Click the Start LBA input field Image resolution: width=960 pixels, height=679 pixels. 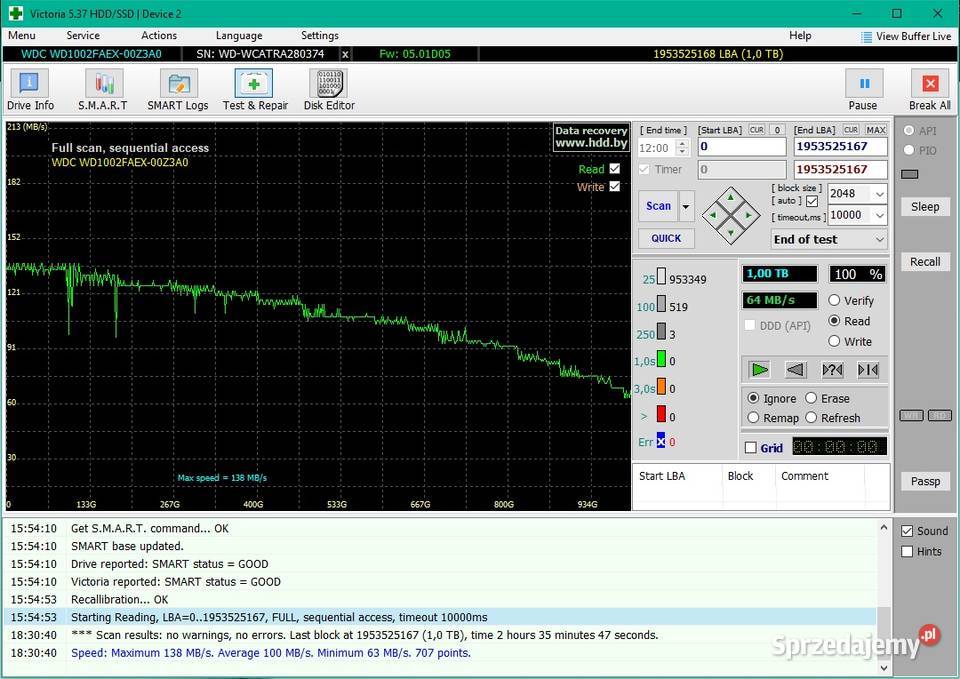point(741,147)
